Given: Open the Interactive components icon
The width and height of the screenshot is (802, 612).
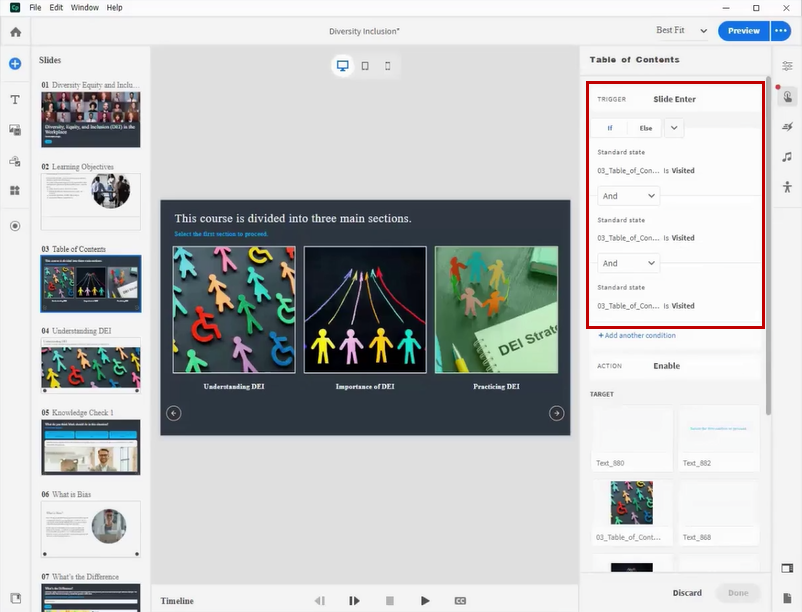Looking at the screenshot, I should (x=15, y=161).
